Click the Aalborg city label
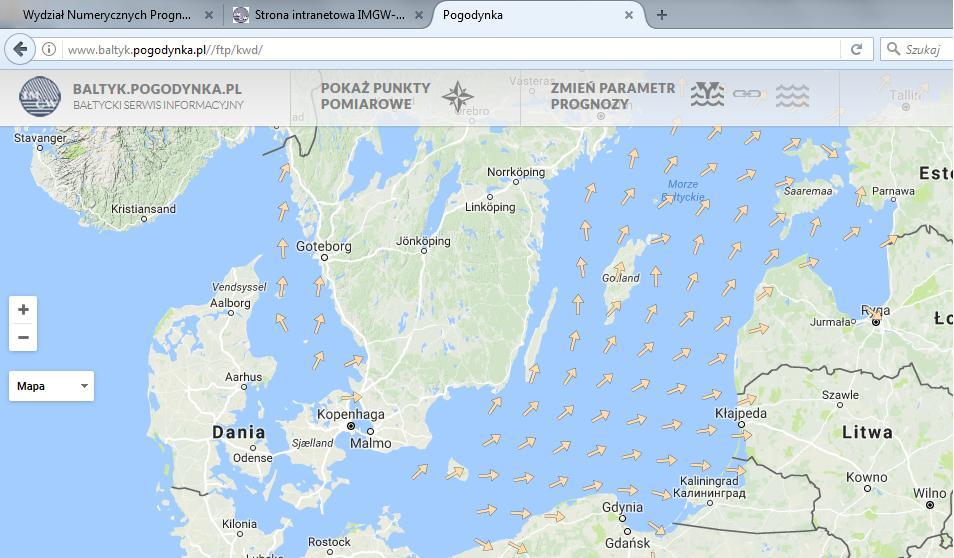Viewport: 954px width, 558px height. pos(230,302)
